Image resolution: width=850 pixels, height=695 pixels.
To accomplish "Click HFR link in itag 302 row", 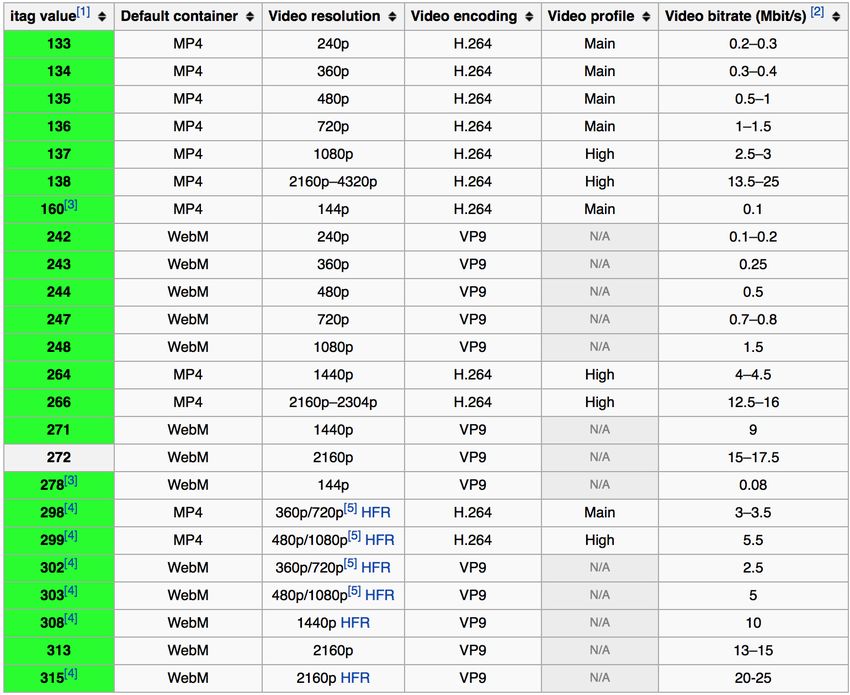I will (376, 568).
